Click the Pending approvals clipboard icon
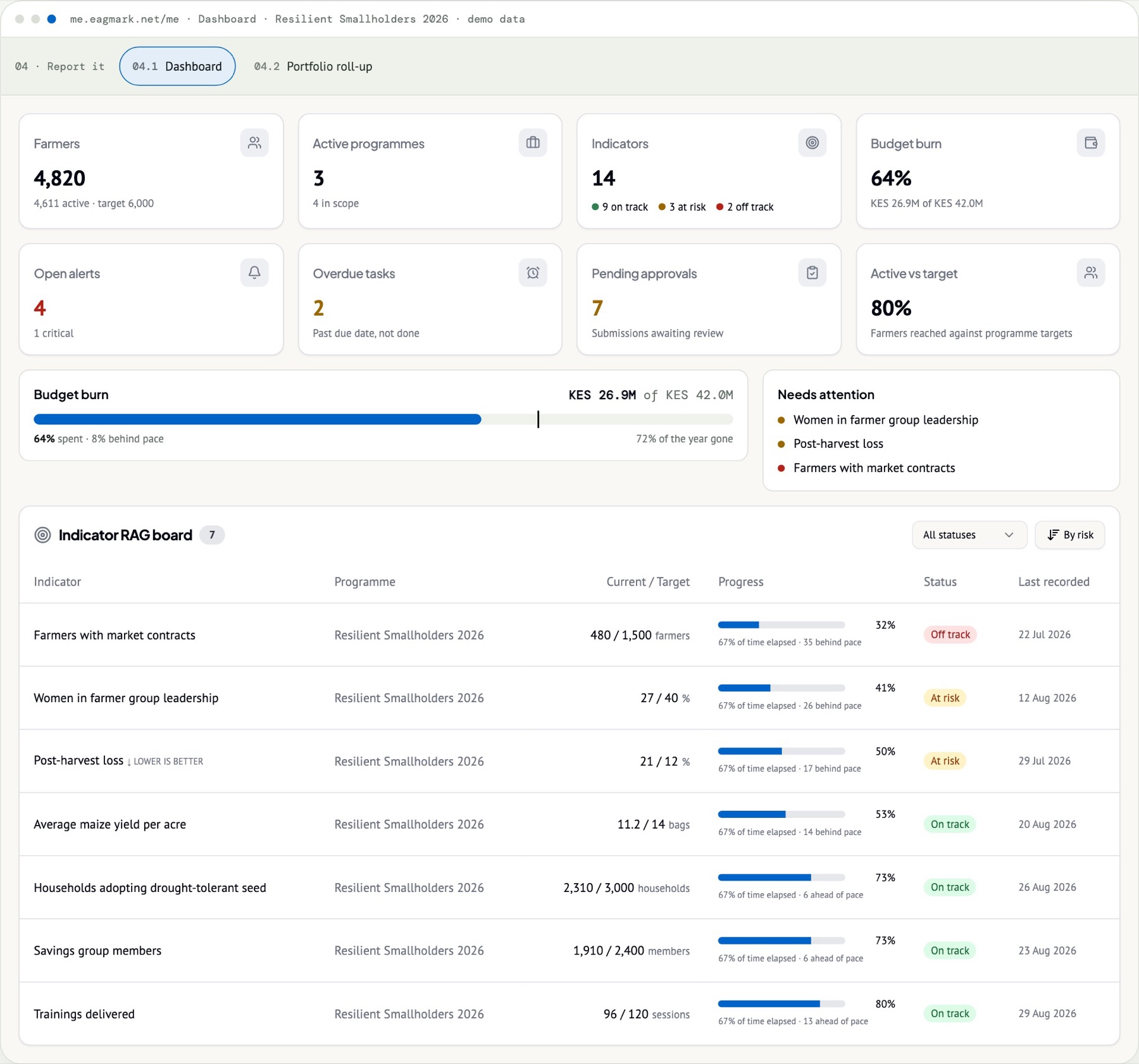This screenshot has height=1064, width=1139. point(812,273)
